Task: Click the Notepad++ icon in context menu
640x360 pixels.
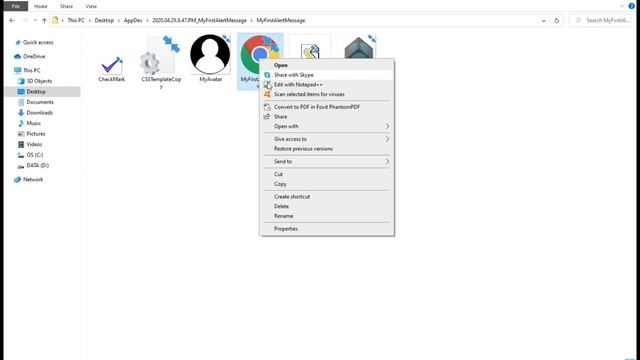Action: pyautogui.click(x=267, y=85)
